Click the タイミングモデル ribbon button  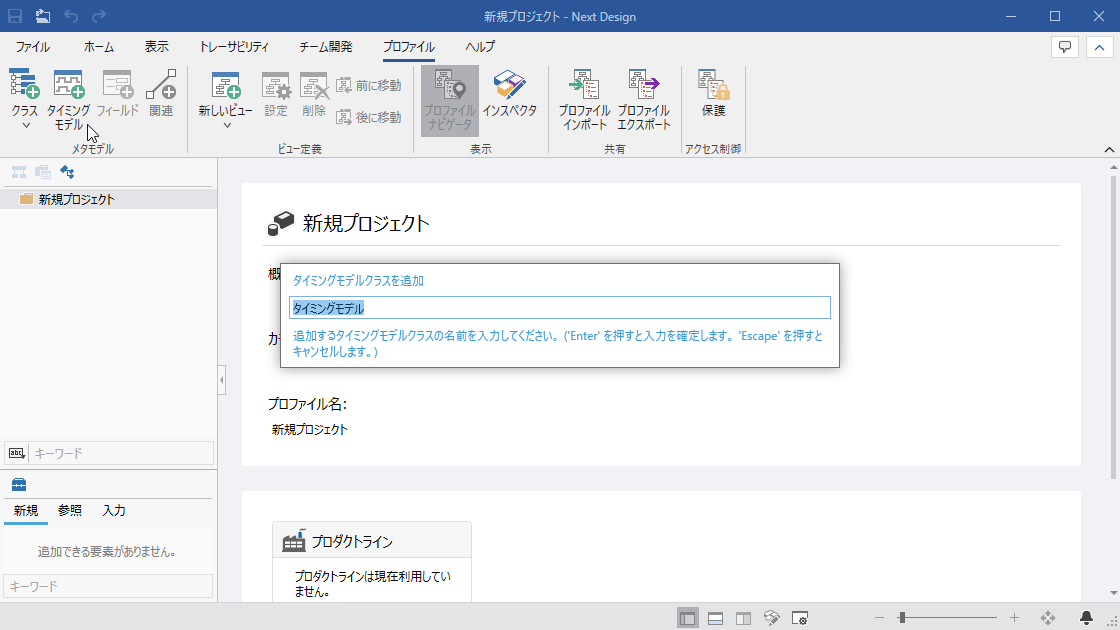click(x=69, y=100)
